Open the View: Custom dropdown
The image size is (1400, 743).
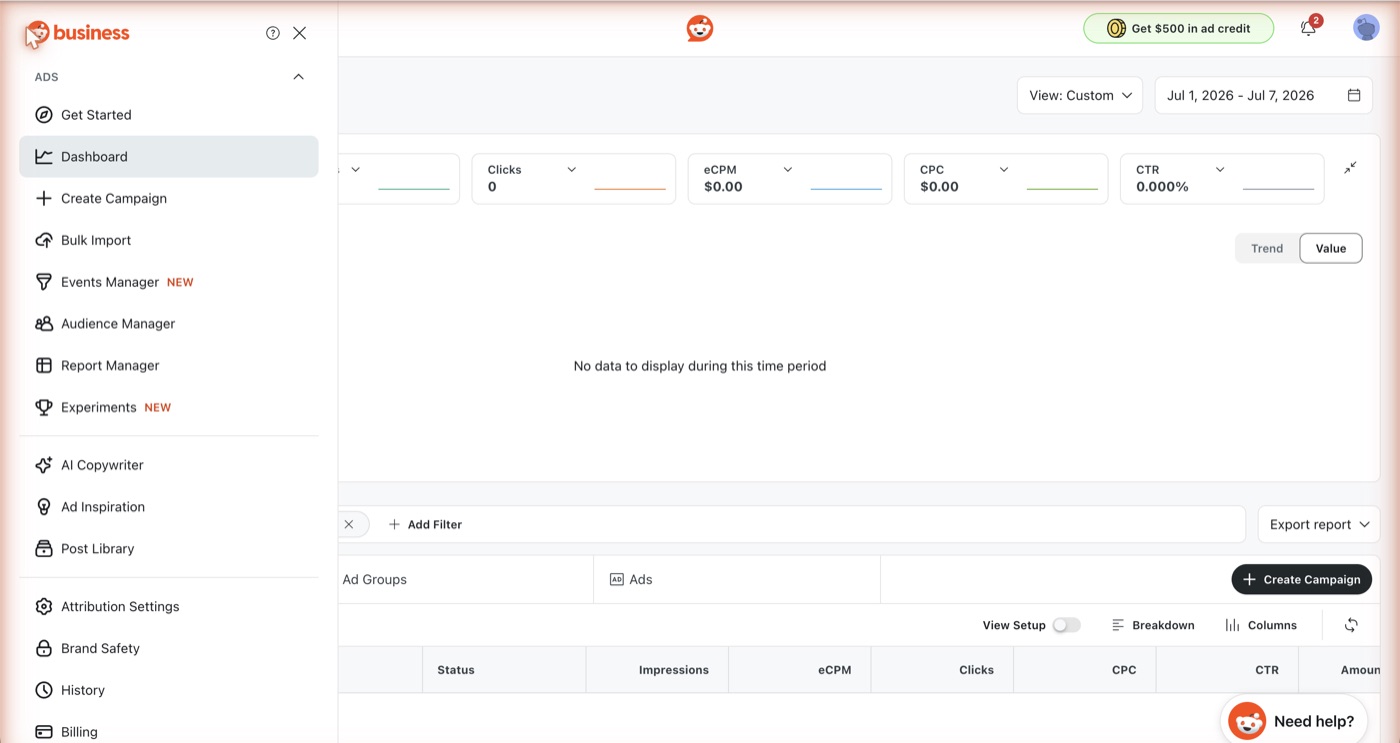[1080, 95]
